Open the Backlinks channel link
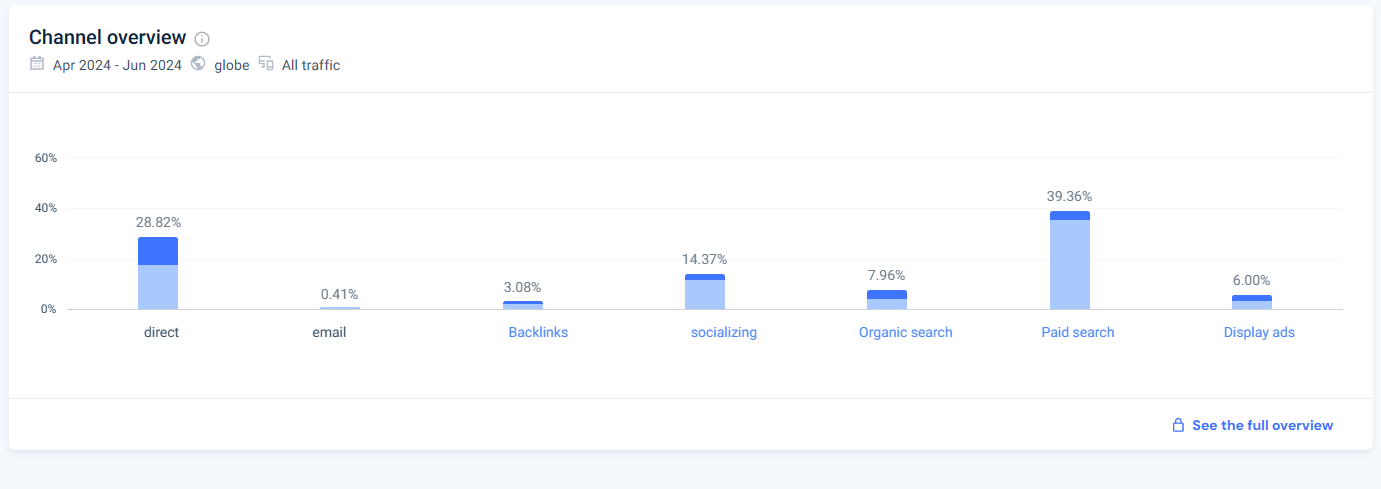1381x489 pixels. [538, 332]
